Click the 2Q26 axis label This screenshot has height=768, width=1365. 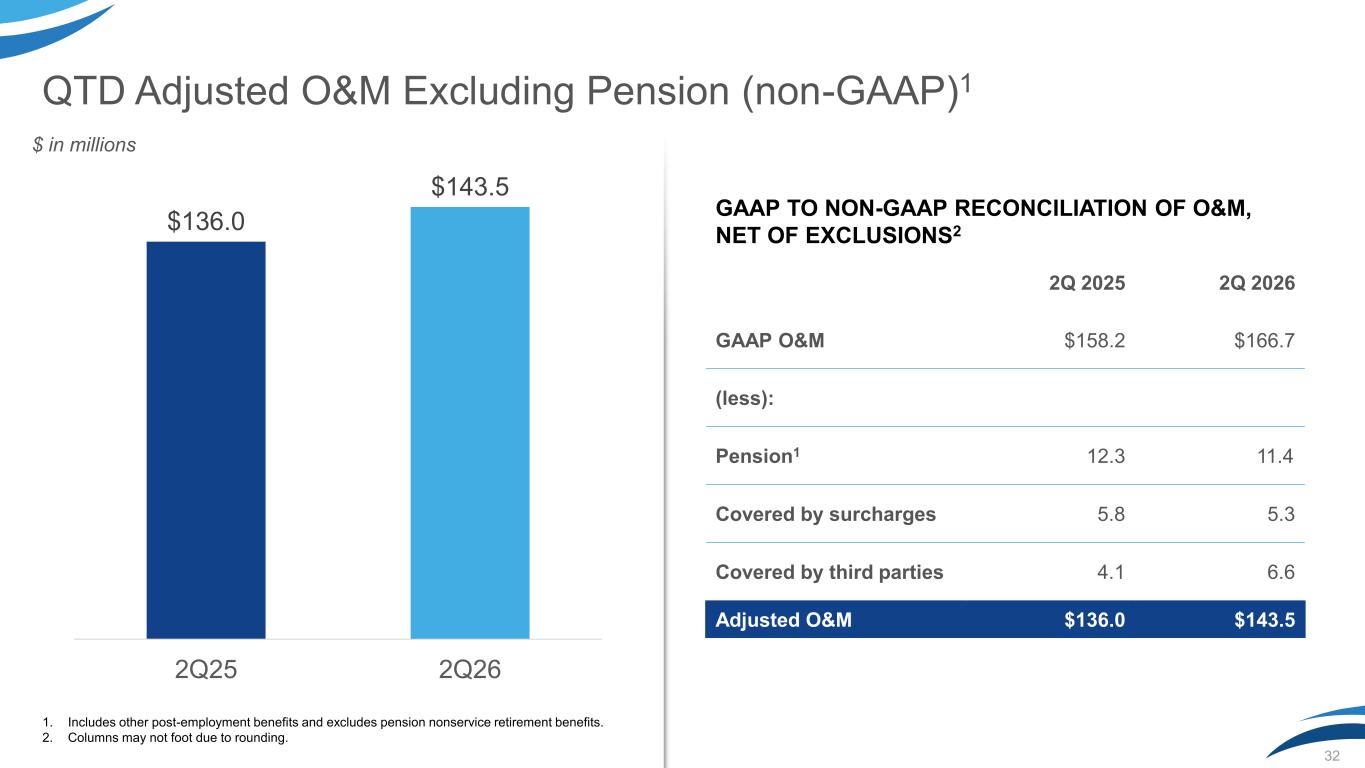coord(470,670)
